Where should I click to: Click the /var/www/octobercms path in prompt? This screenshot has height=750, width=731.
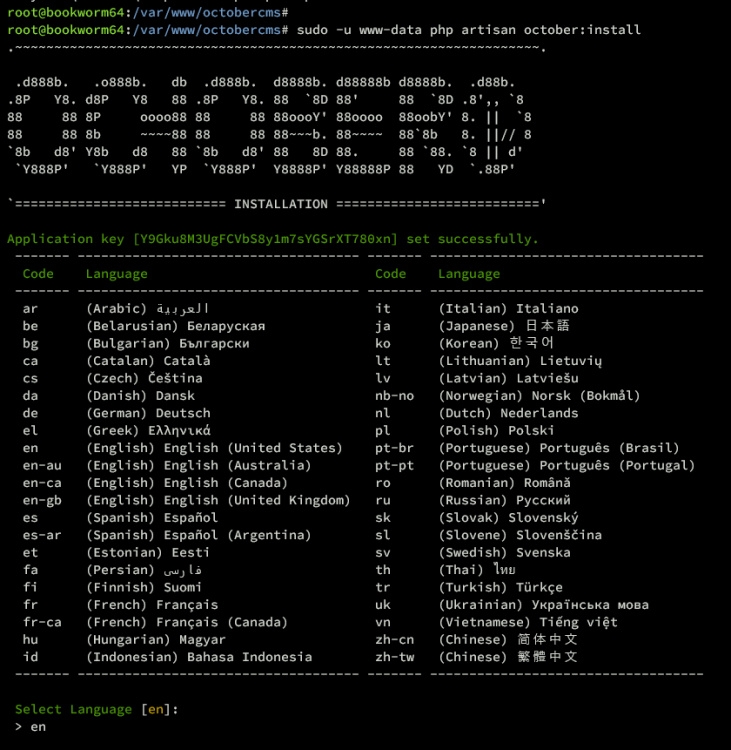207,30
